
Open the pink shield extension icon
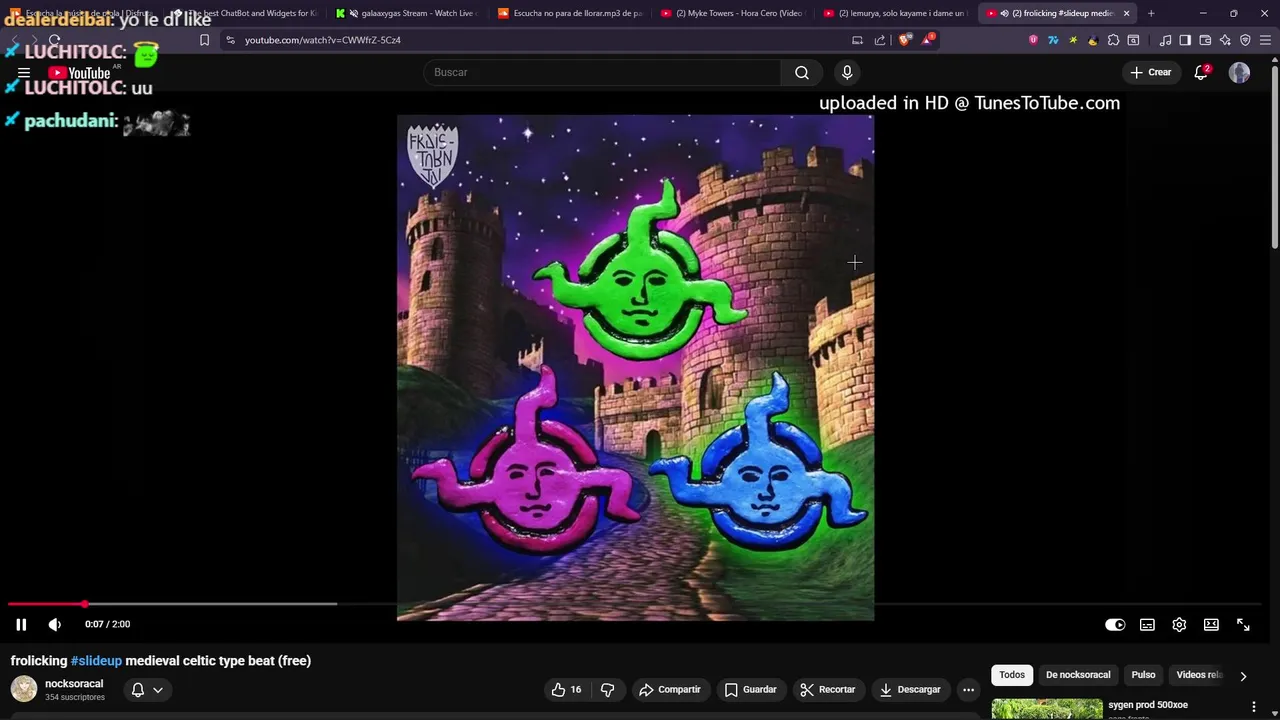1033,40
